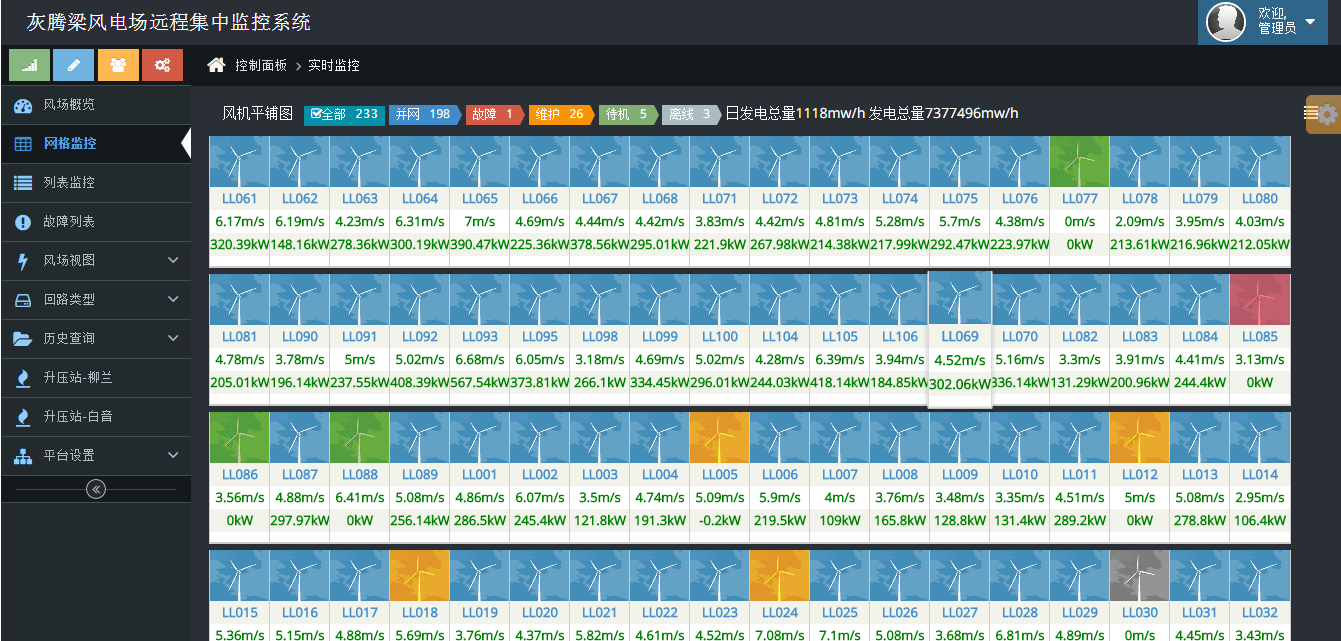The height and width of the screenshot is (641, 1341).
Task: Click the sitemap icon beside 平台设置
Action: pyautogui.click(x=23, y=456)
